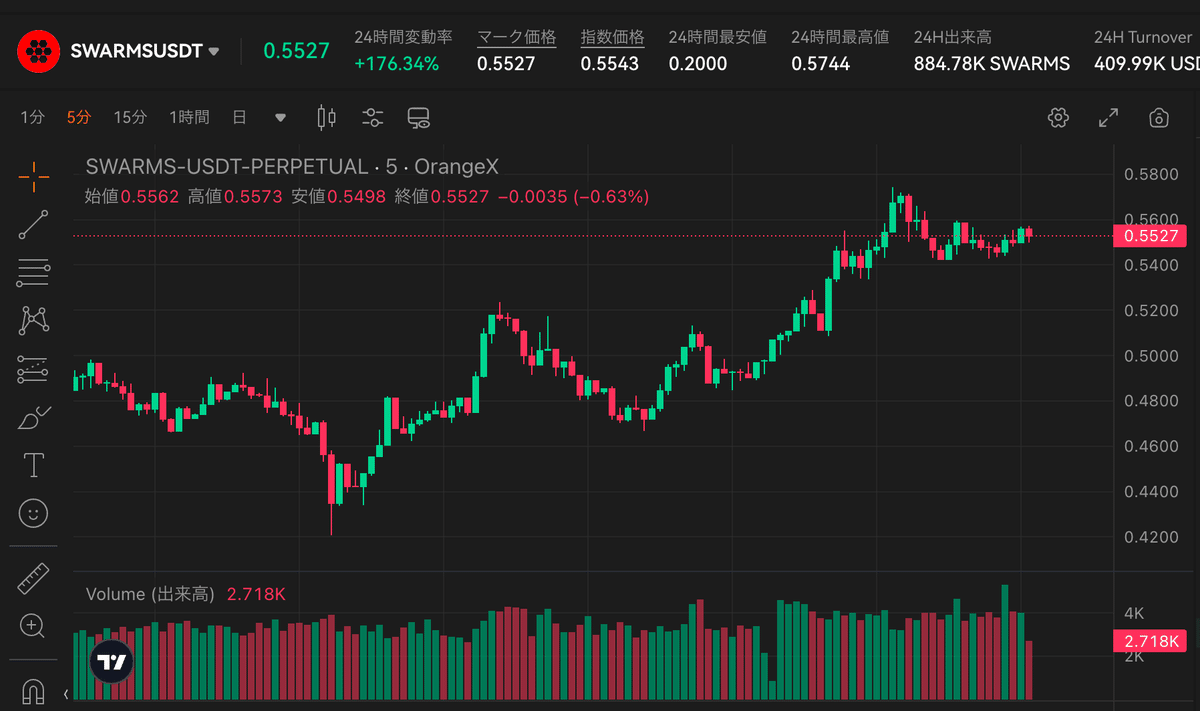The width and height of the screenshot is (1200, 711).
Task: Click the マーク価格 label
Action: point(516,37)
